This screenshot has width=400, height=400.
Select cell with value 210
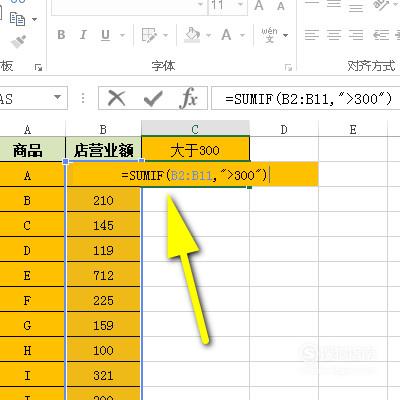(x=103, y=200)
